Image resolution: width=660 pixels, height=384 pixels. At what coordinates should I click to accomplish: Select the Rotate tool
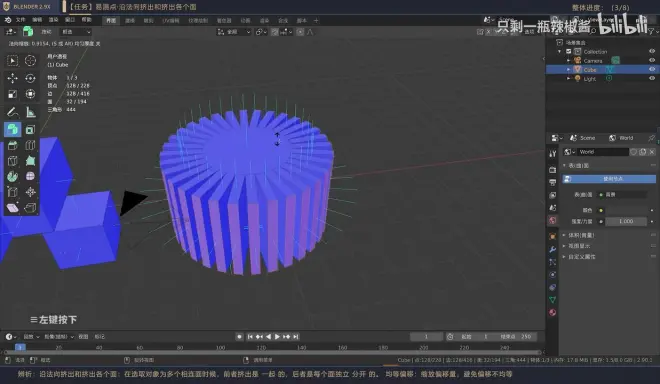tap(30, 78)
